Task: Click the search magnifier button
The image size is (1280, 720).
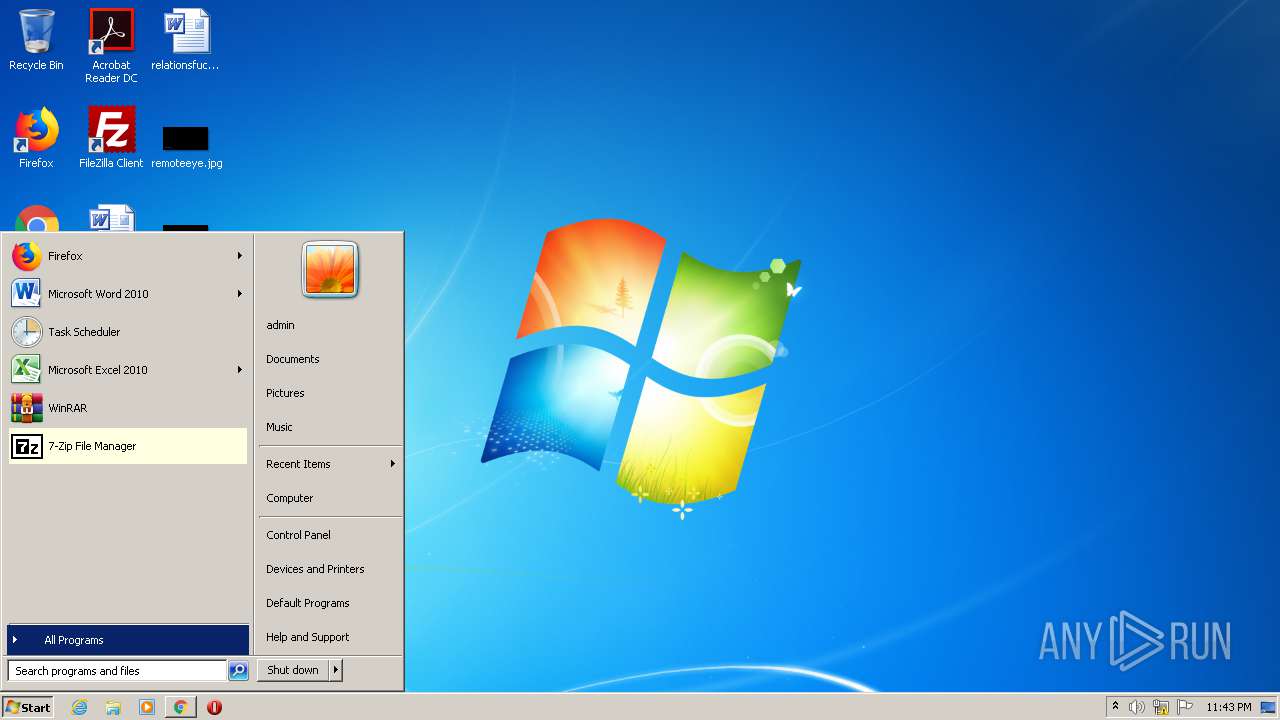Action: [238, 671]
